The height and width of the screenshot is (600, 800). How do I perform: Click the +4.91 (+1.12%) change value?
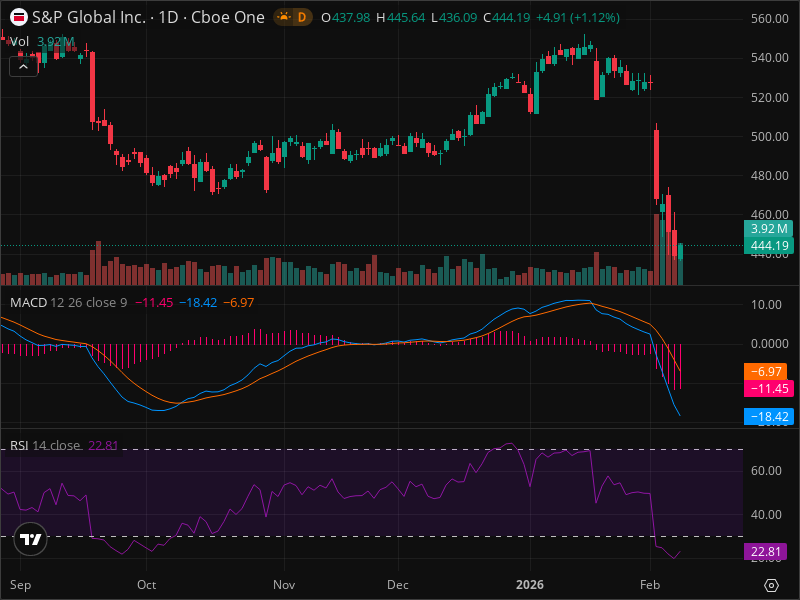[x=578, y=18]
